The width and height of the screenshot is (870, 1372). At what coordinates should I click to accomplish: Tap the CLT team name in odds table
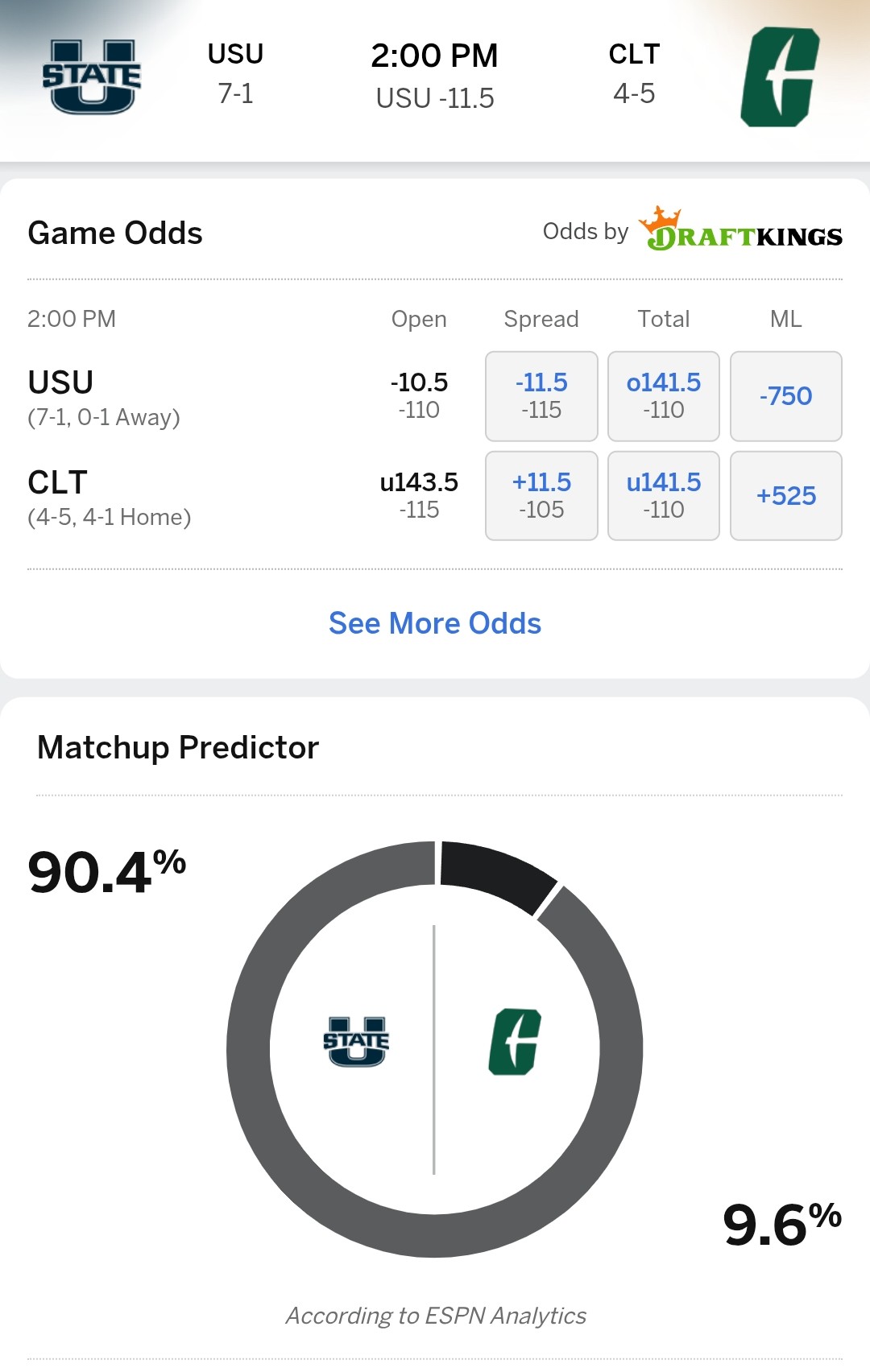[x=58, y=482]
